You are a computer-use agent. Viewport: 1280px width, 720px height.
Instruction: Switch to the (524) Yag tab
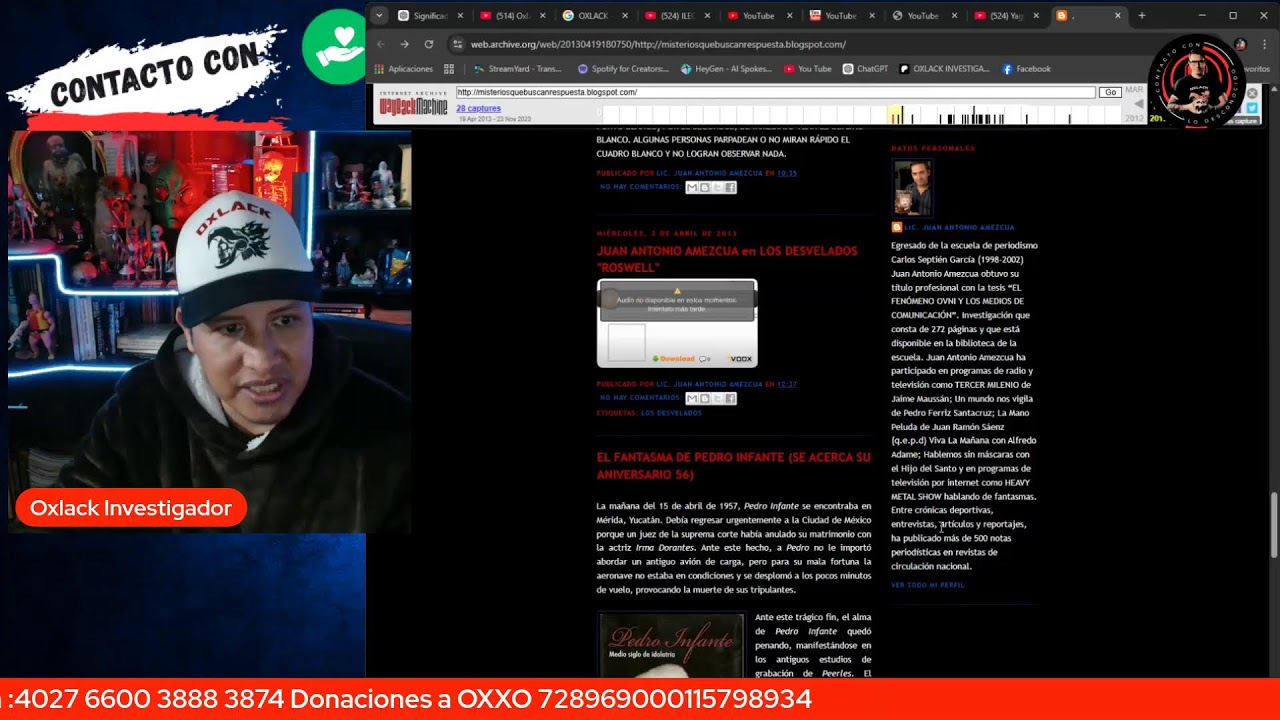1007,16
